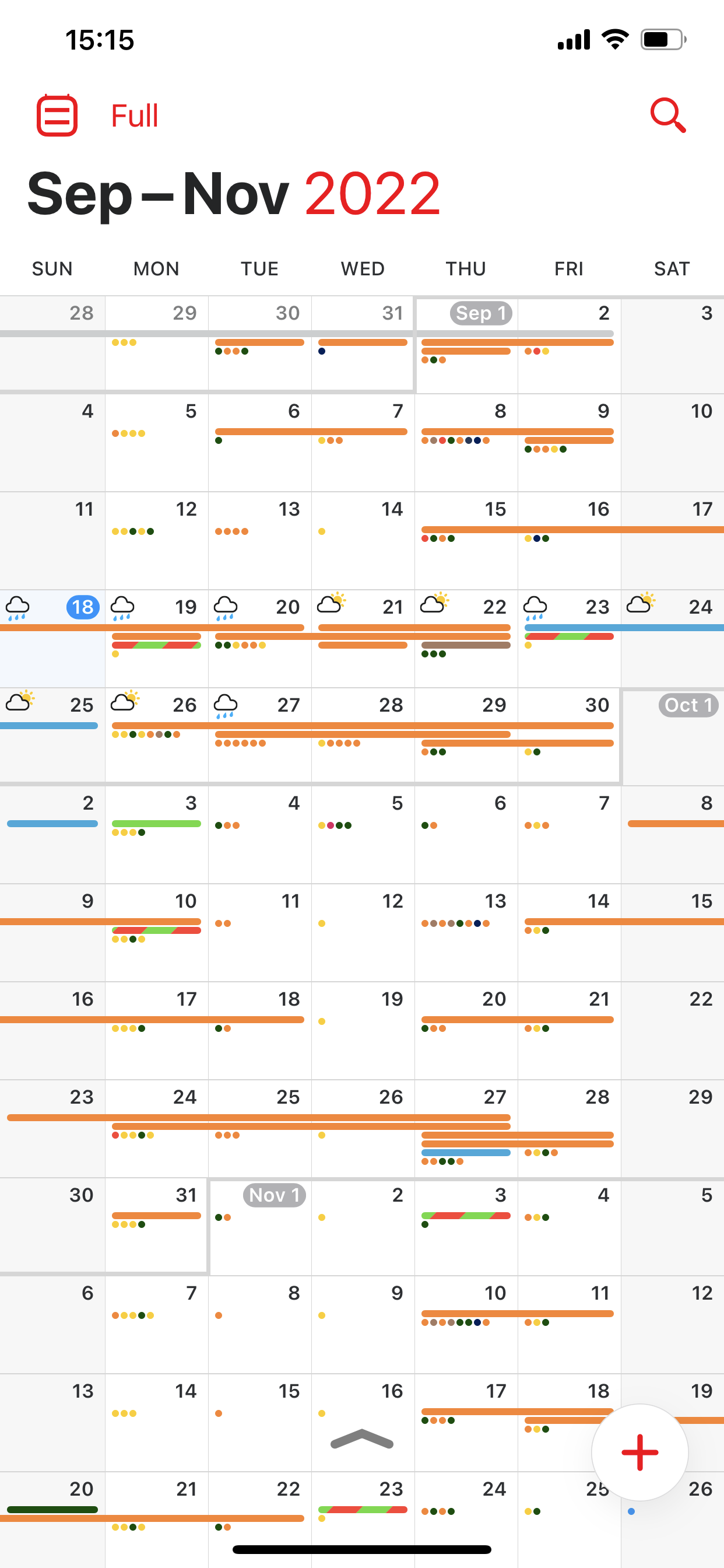Tap partly sunny icon on September 25
This screenshot has width=724, height=1568.
pyautogui.click(x=20, y=701)
